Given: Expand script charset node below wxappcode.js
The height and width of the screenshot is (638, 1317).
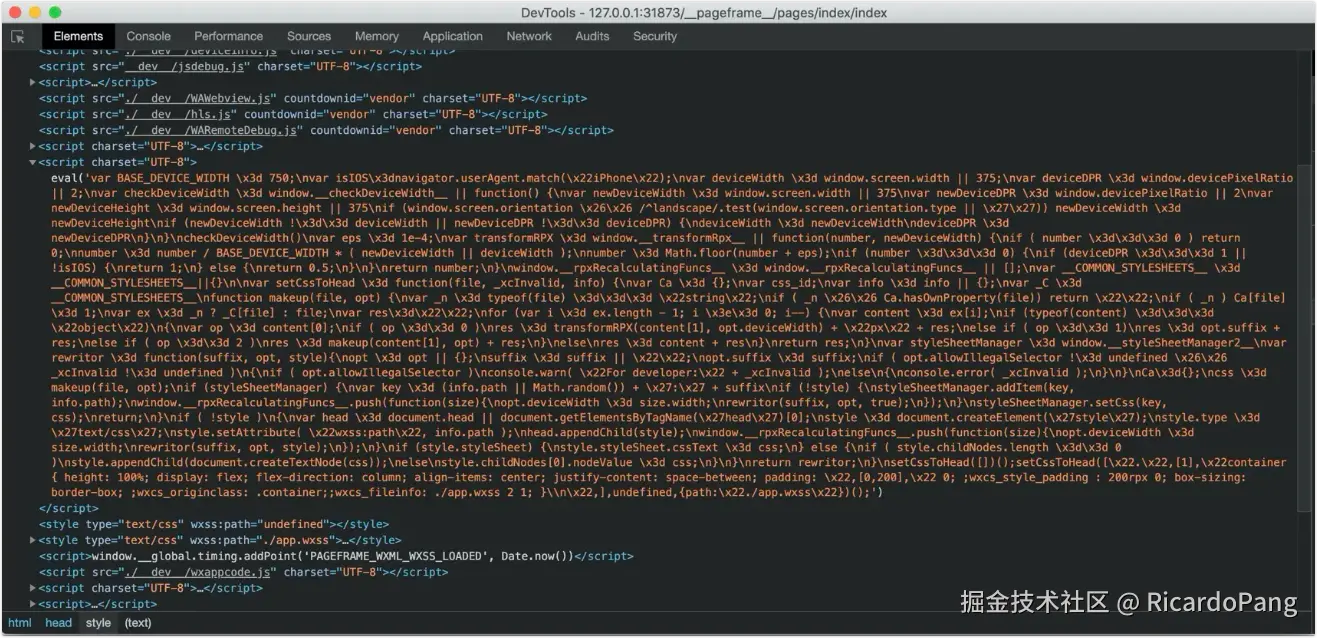Looking at the screenshot, I should 33,588.
